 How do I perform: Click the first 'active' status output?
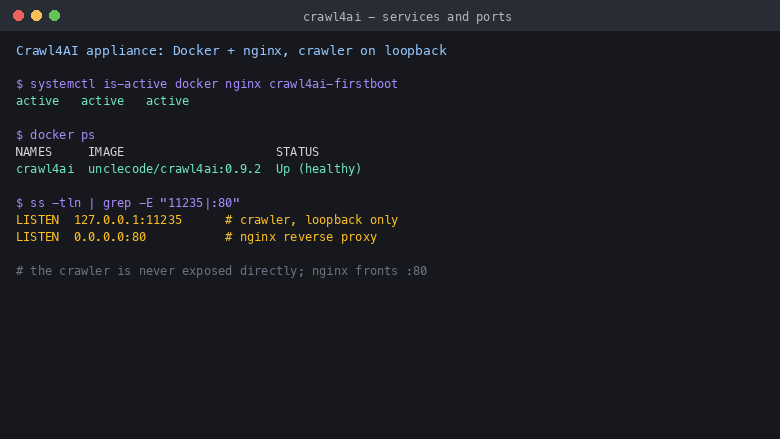(37, 101)
